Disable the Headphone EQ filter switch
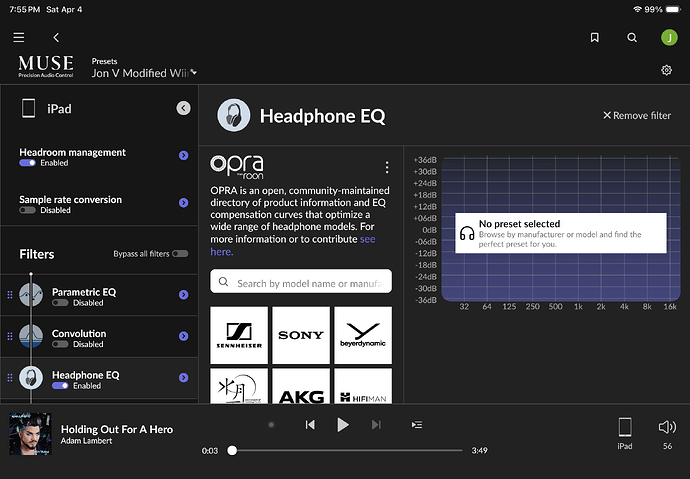The image size is (690, 479). [60, 386]
